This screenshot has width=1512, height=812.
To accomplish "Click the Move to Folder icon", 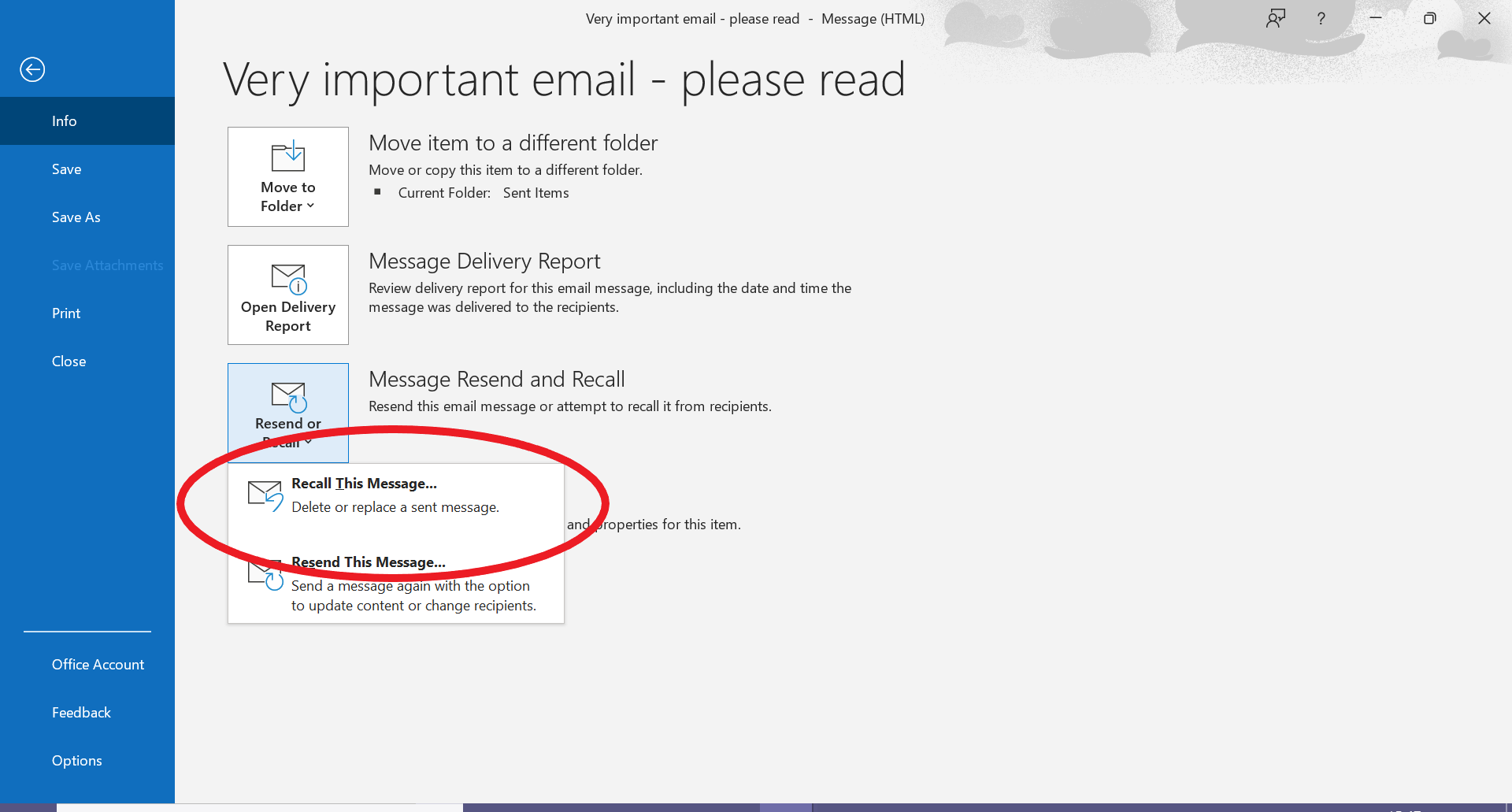I will (x=288, y=156).
